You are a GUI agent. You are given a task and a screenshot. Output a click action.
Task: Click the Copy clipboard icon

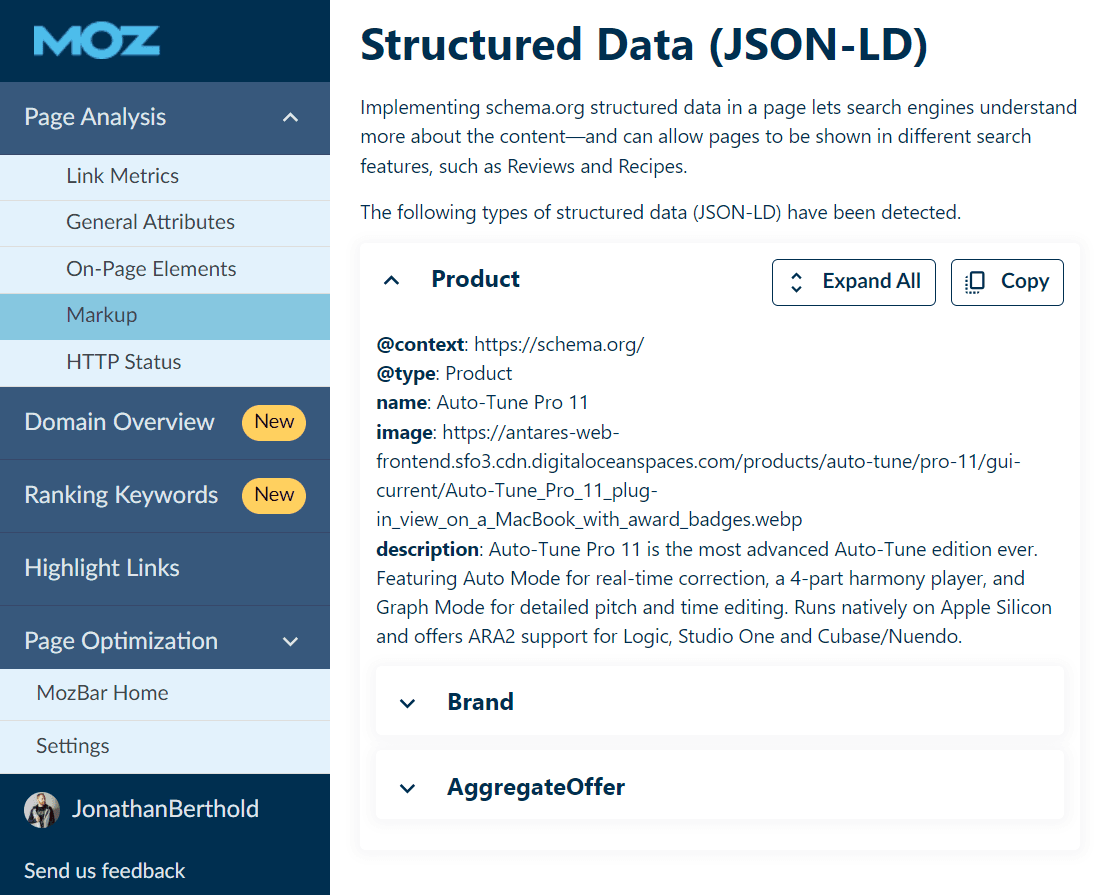click(x=975, y=282)
